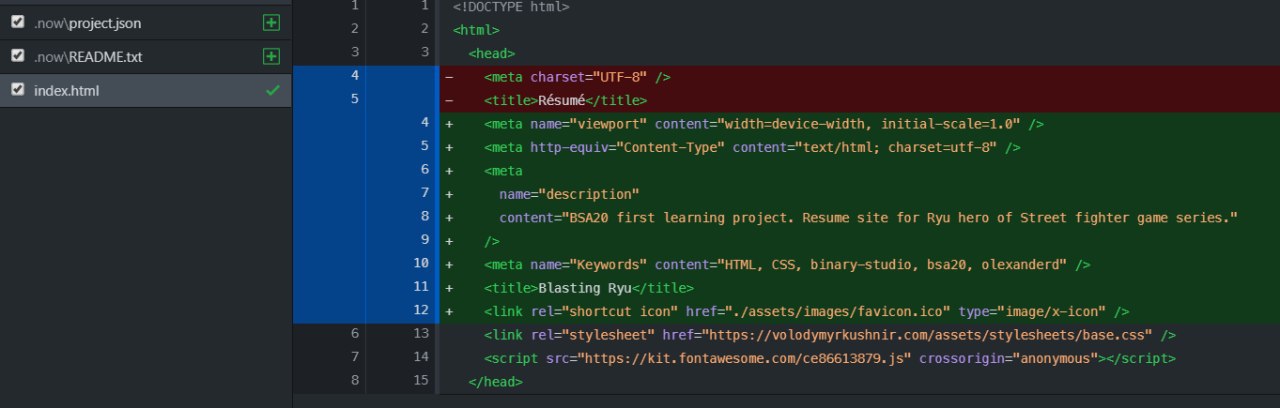Click the added closing /> line
The width and height of the screenshot is (1280, 408).
click(x=860, y=241)
